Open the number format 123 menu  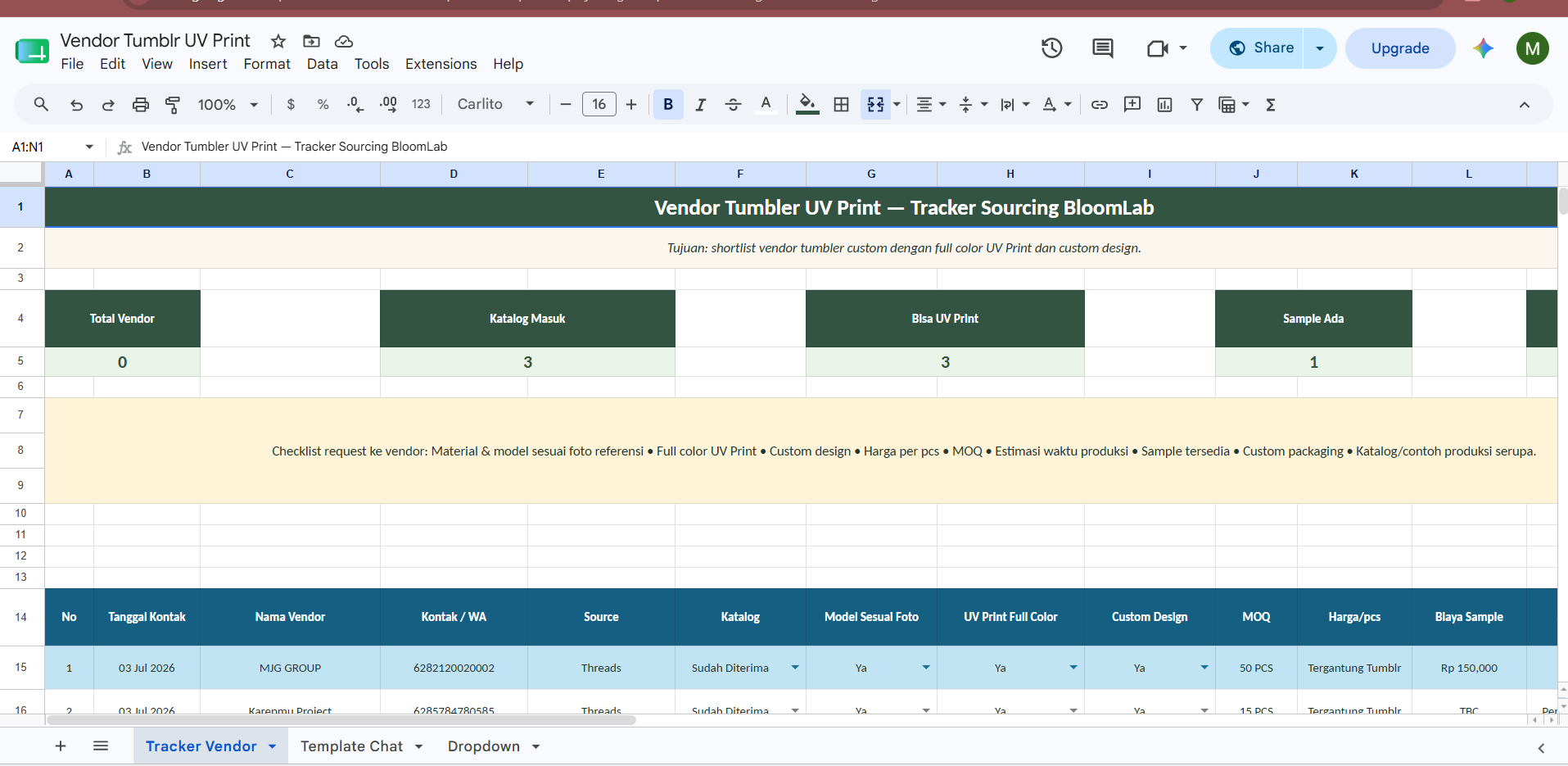coord(421,105)
